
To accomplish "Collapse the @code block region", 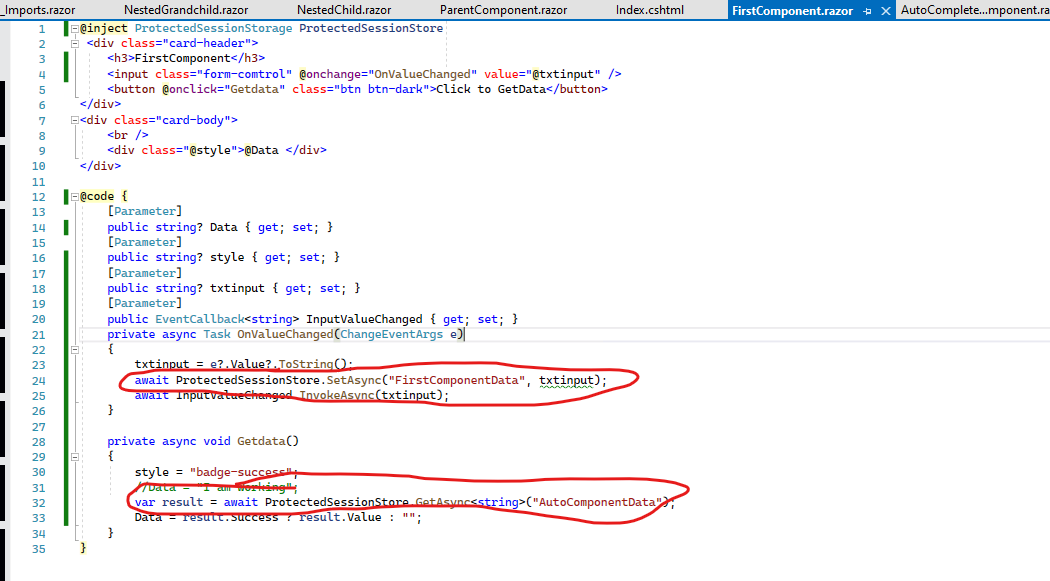I will point(73,195).
